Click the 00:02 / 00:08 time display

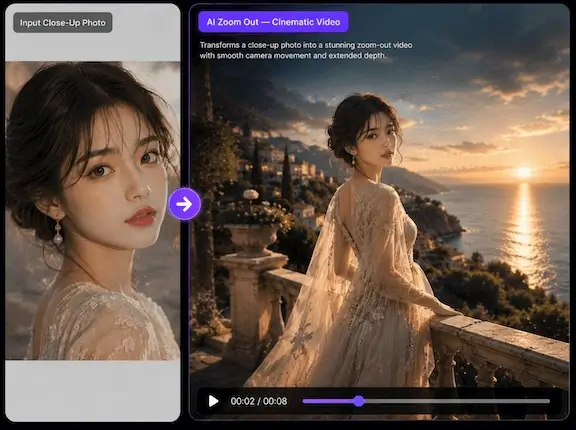[x=259, y=401]
